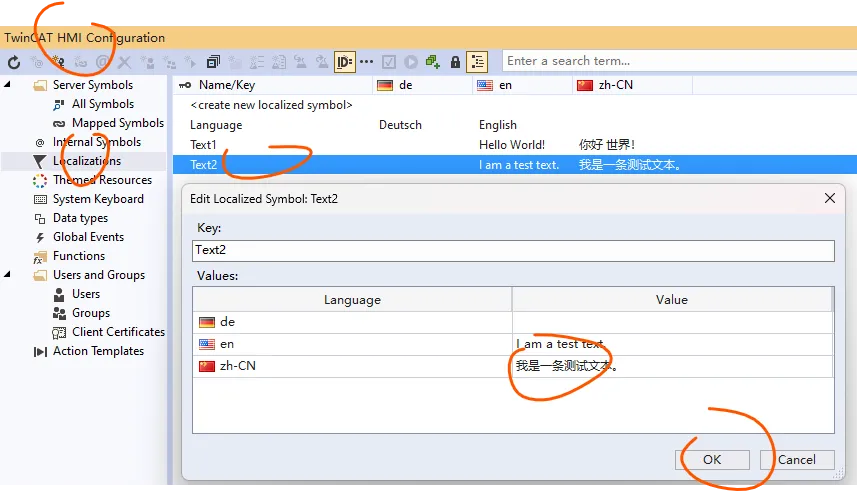Click the greyed-out checkmark box icon
The height and width of the screenshot is (492, 857).
tap(389, 62)
